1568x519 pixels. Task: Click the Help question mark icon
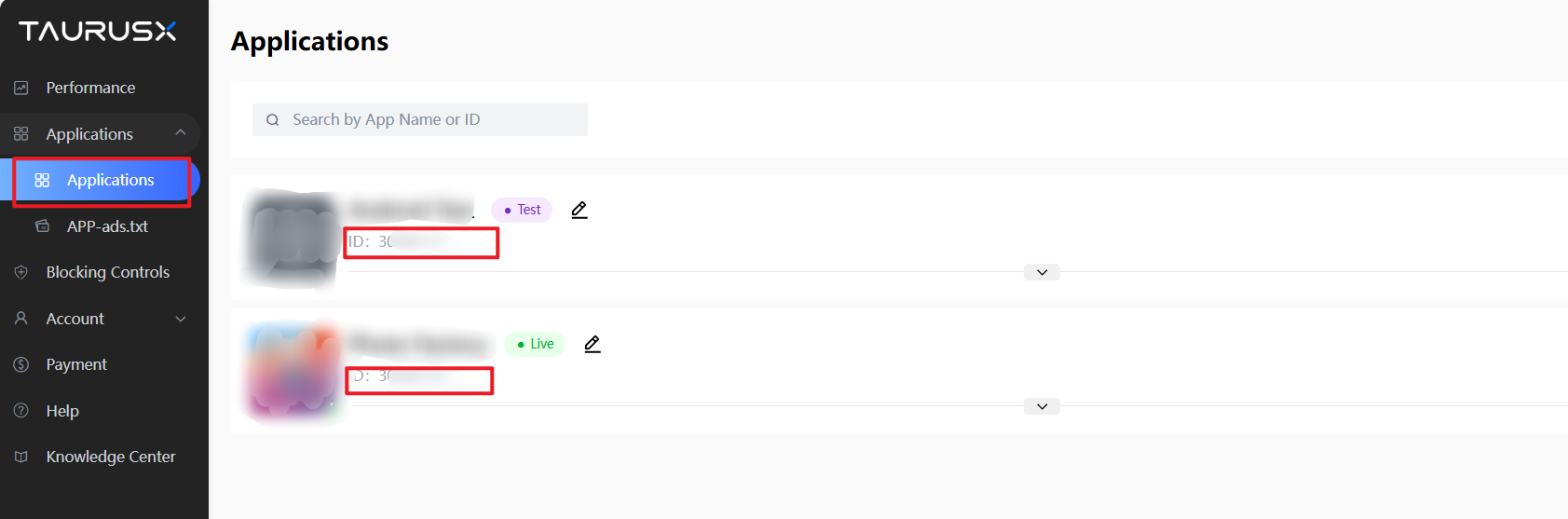[21, 411]
